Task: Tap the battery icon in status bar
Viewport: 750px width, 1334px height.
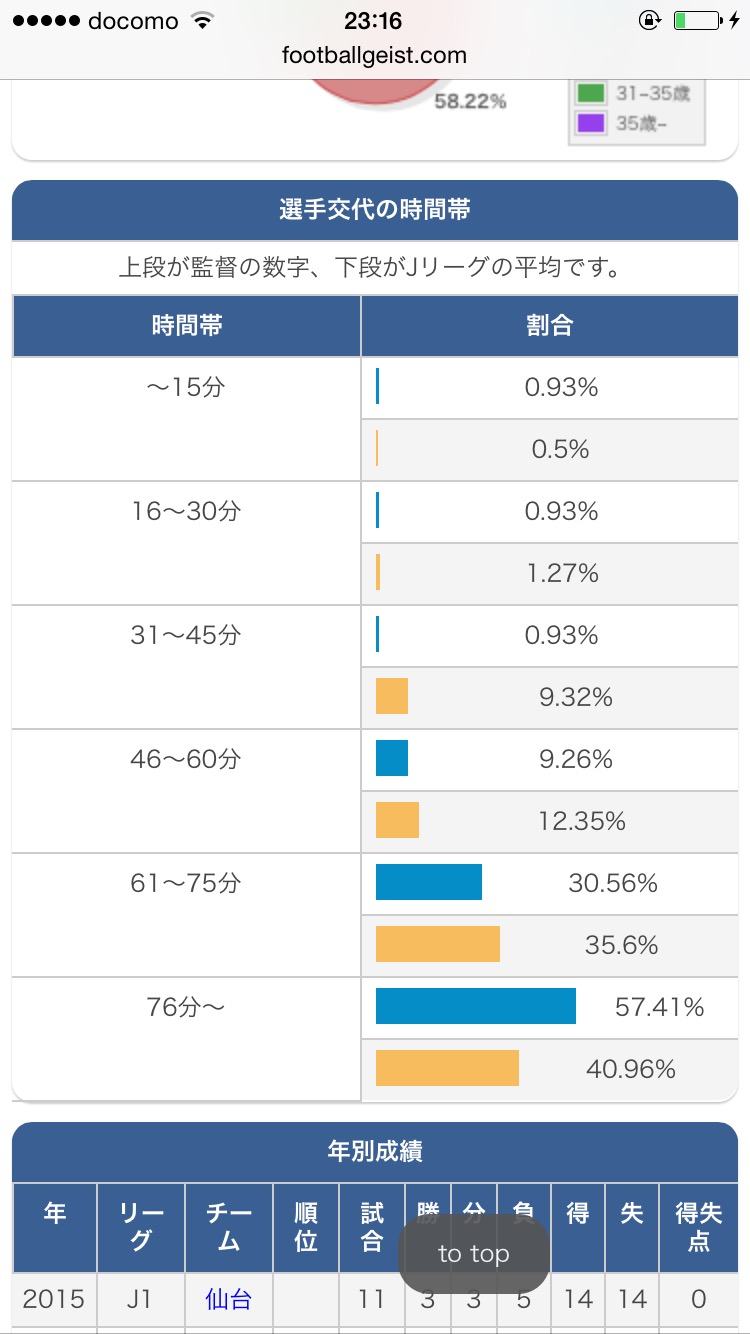Action: pos(696,21)
